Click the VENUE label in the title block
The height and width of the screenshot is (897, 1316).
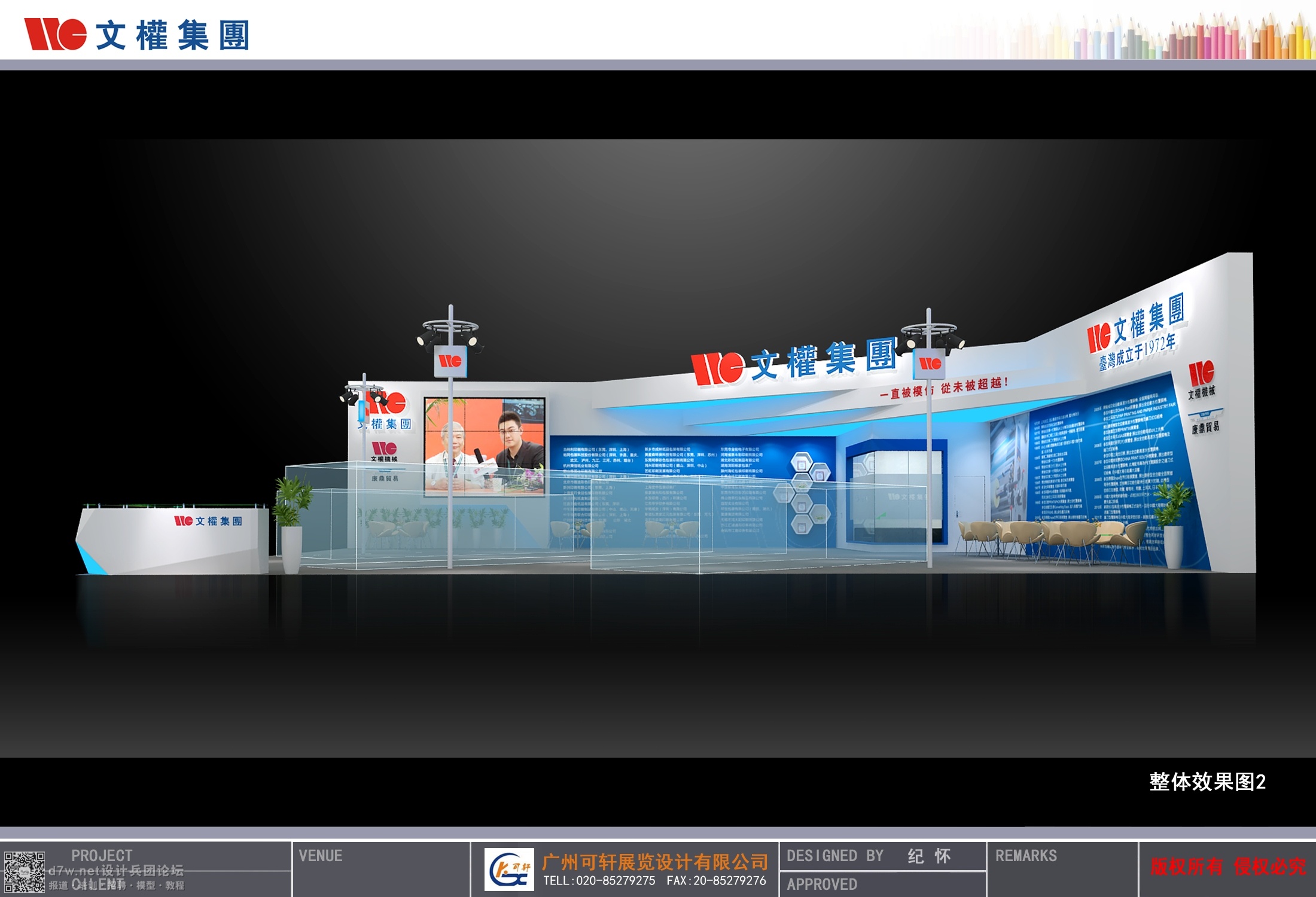point(321,856)
